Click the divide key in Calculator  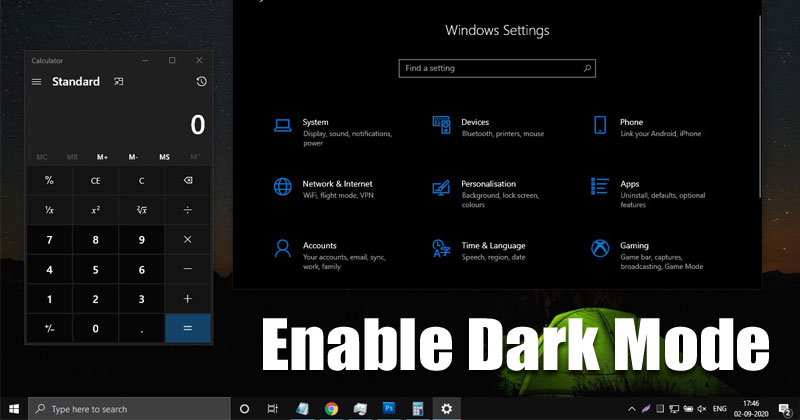188,210
